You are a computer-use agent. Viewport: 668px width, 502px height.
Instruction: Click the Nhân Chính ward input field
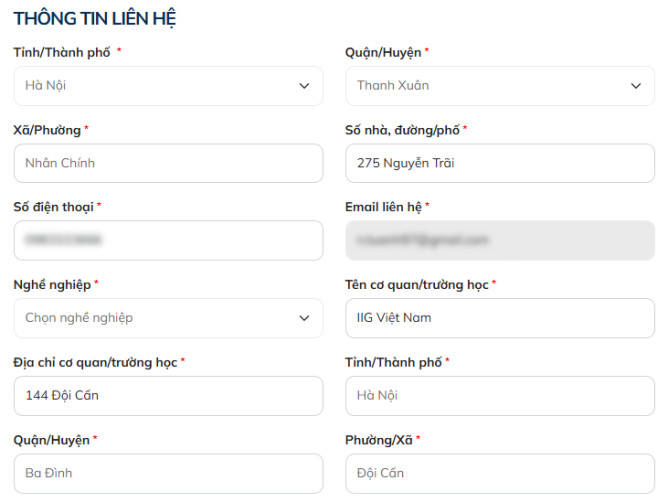coord(168,163)
